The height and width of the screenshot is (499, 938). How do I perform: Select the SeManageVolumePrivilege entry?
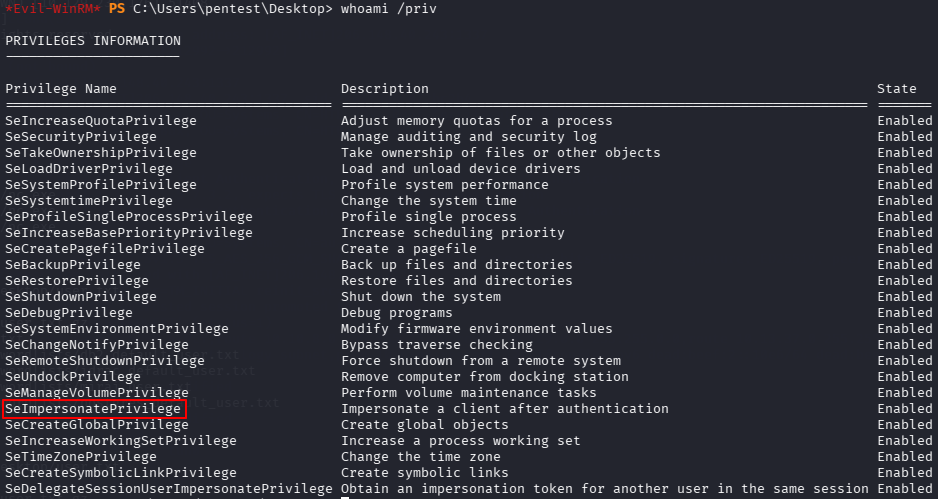(97, 392)
